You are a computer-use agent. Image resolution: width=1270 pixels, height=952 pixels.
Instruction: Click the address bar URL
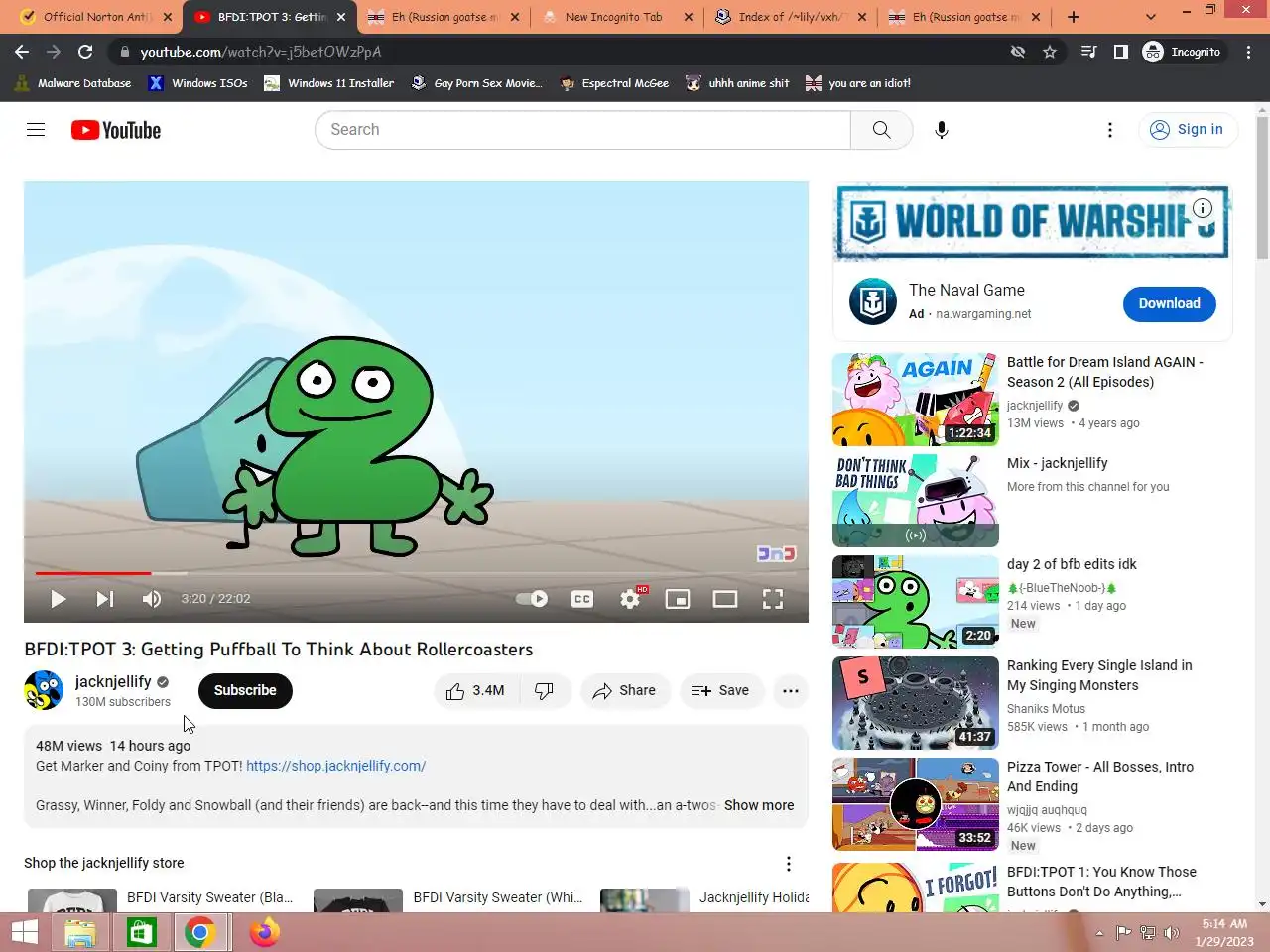point(260,52)
